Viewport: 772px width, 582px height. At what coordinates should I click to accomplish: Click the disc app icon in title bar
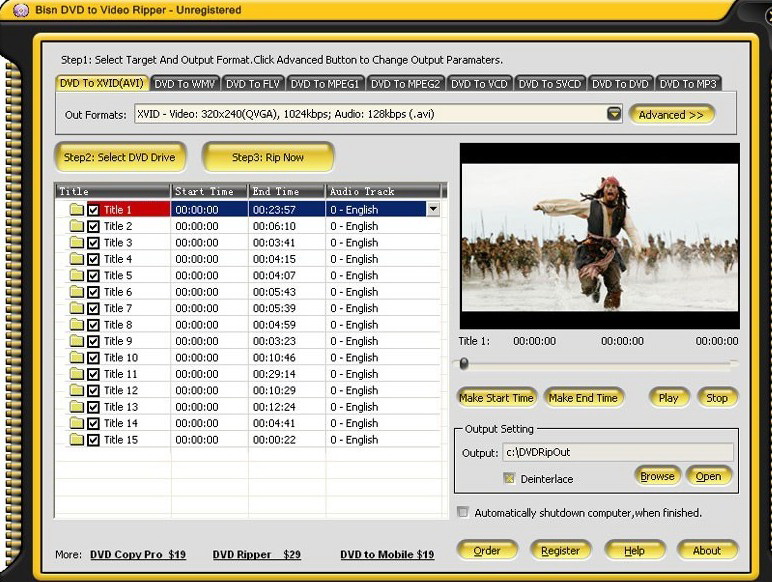21,10
